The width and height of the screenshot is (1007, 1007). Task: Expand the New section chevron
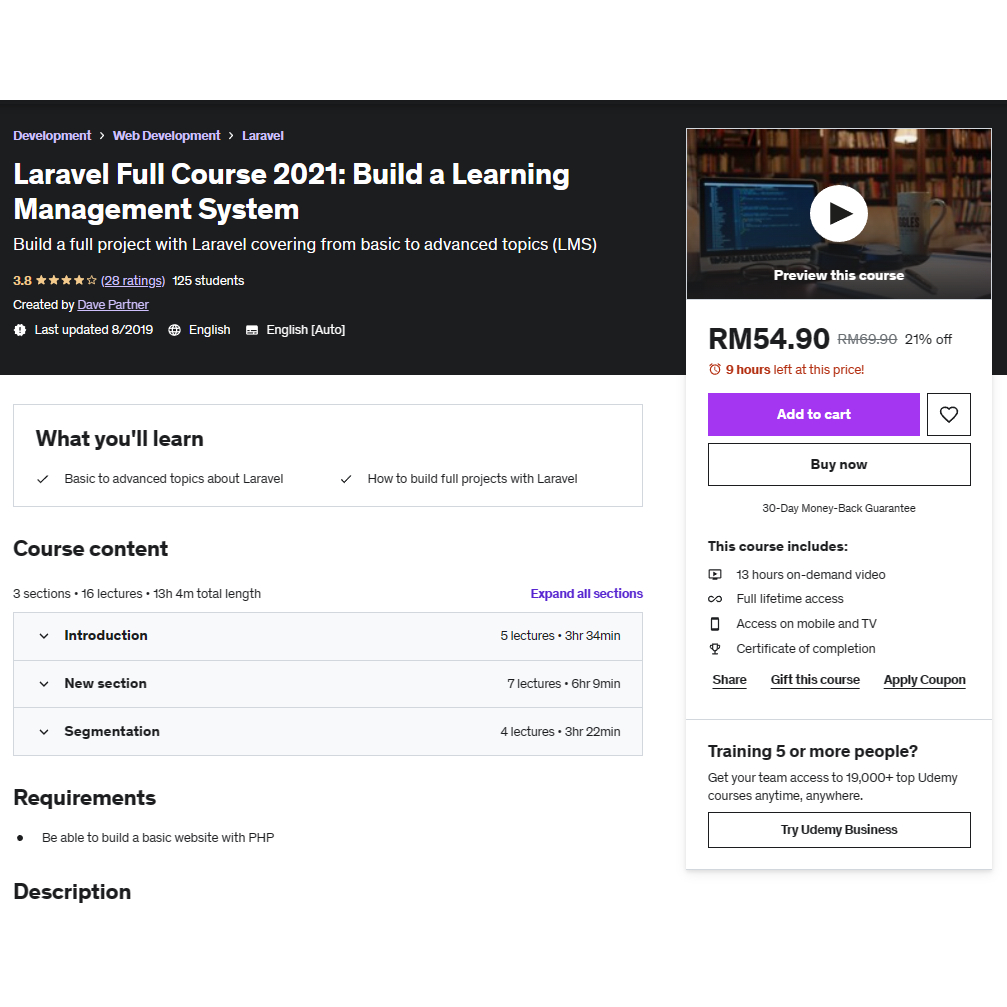[x=44, y=684]
